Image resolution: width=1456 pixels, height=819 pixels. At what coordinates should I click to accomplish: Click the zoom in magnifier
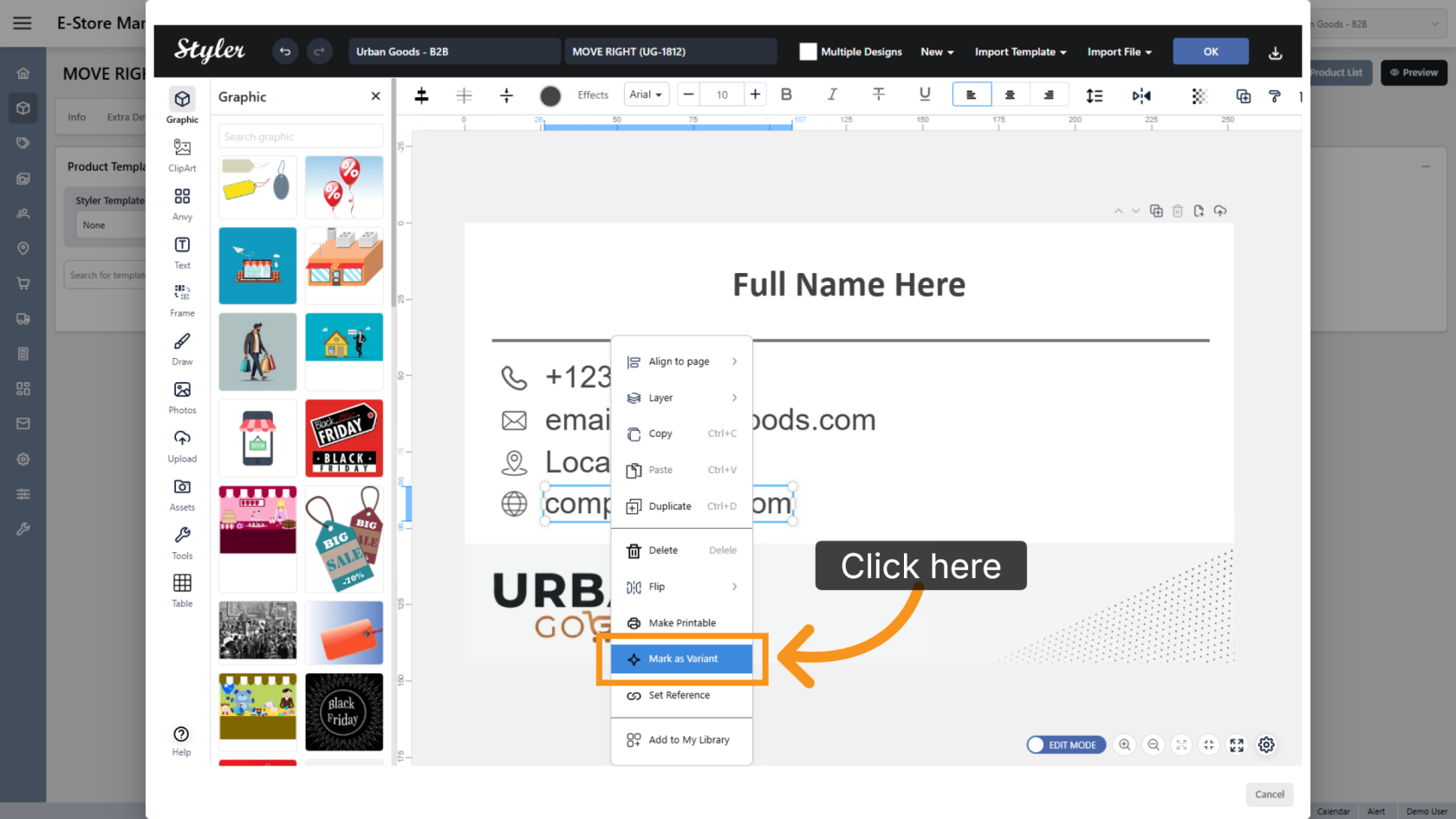click(x=1125, y=744)
